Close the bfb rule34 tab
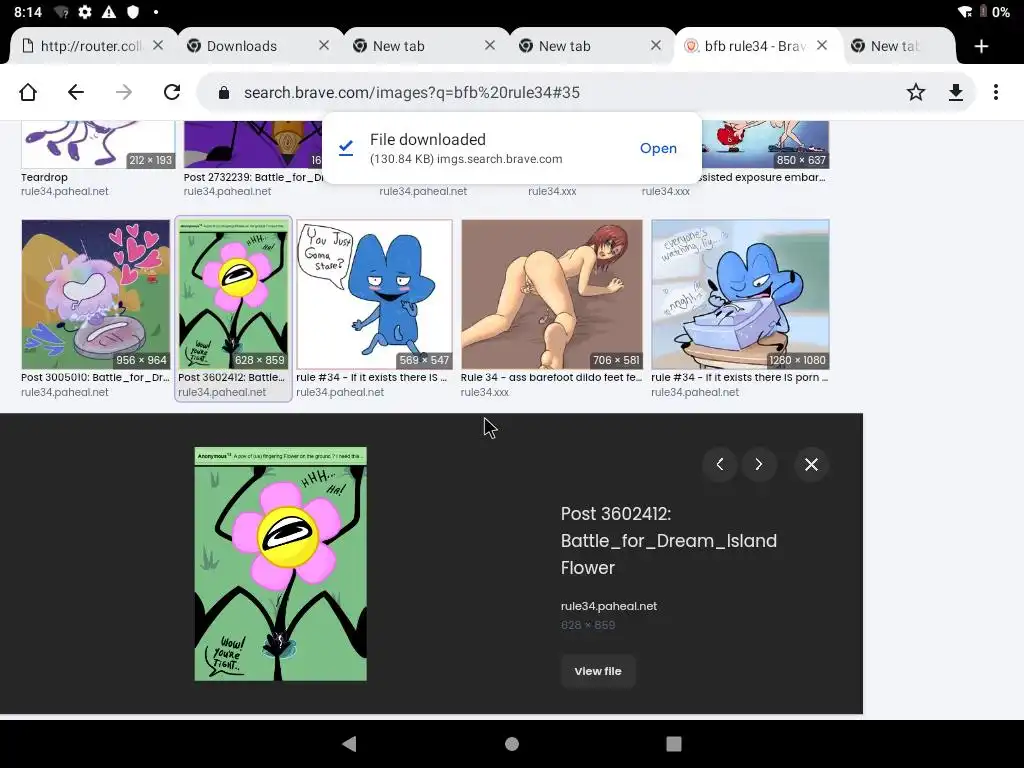 822,45
